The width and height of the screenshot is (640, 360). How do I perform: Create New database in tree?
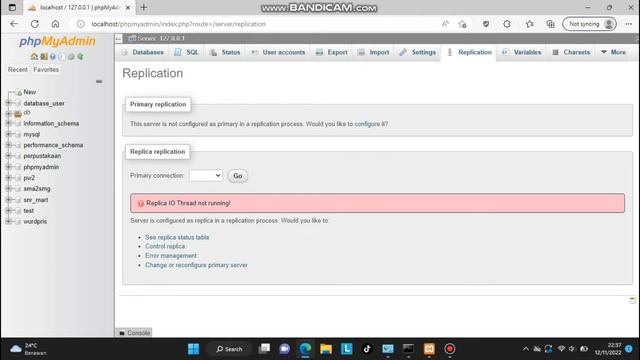29,92
